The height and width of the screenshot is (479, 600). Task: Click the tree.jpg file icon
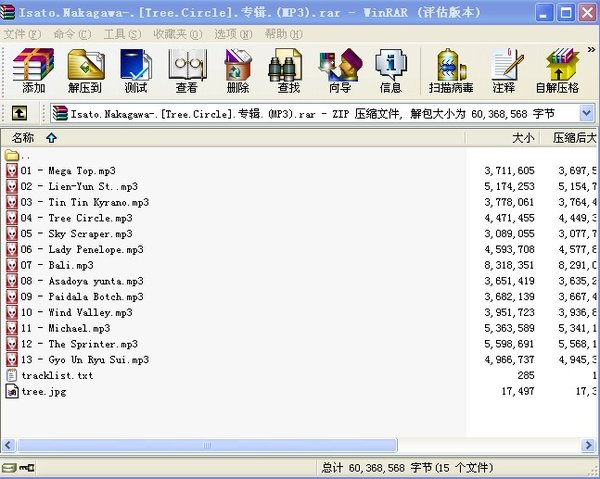[x=12, y=391]
